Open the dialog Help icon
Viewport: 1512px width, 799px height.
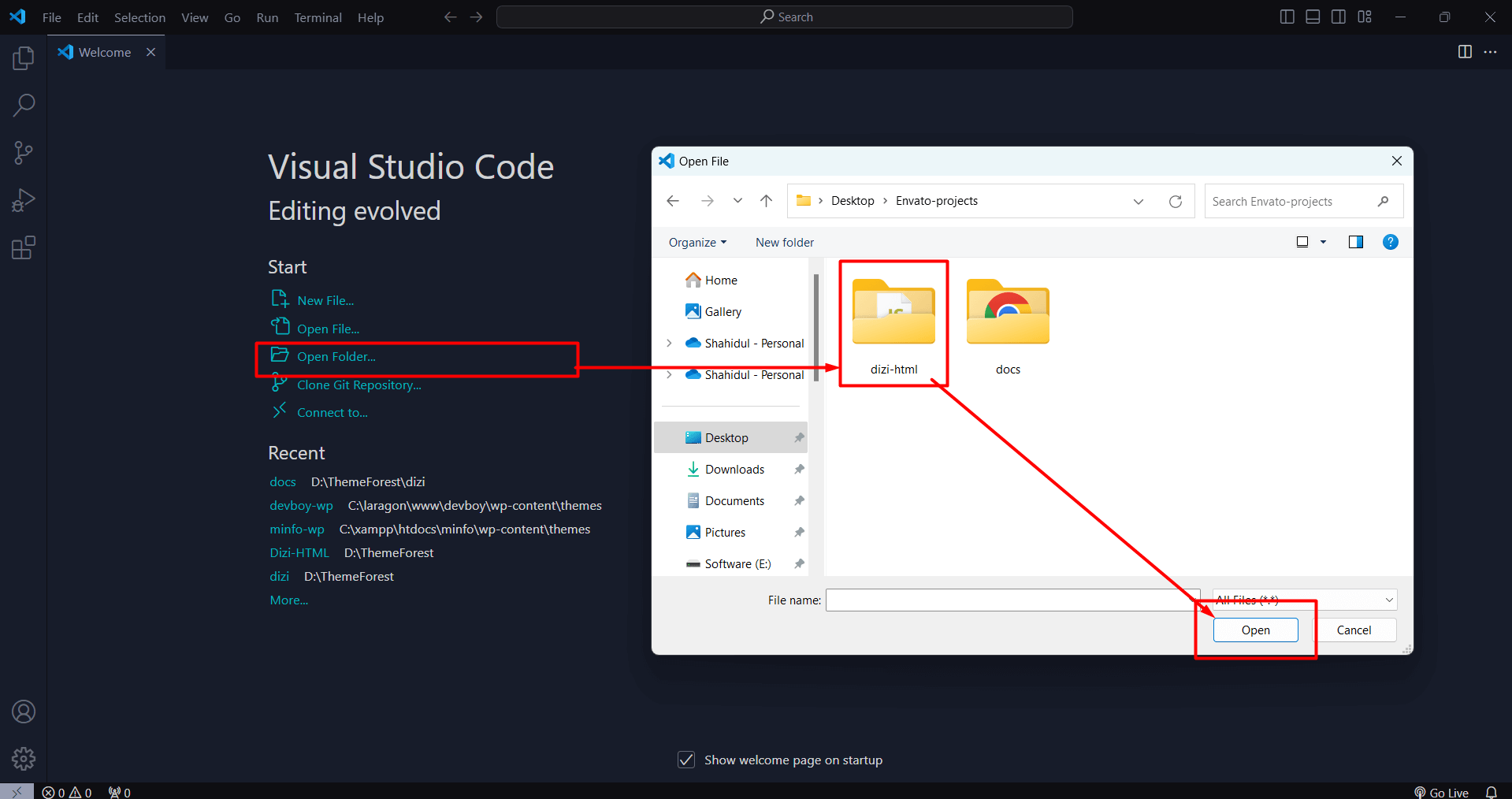point(1391,242)
